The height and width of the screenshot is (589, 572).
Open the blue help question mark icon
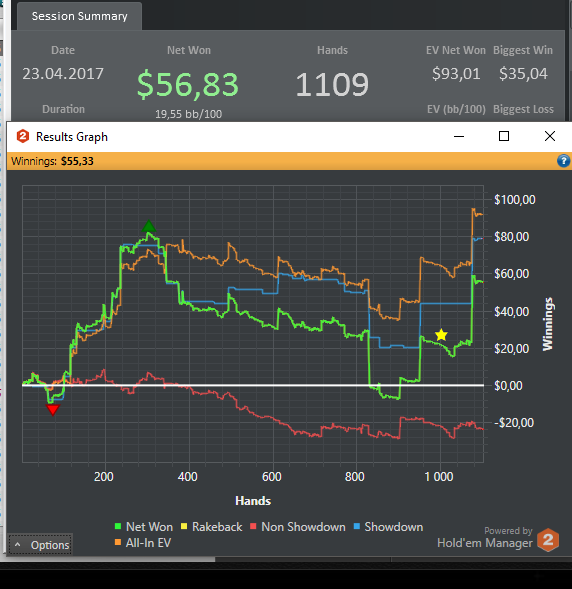[563, 161]
